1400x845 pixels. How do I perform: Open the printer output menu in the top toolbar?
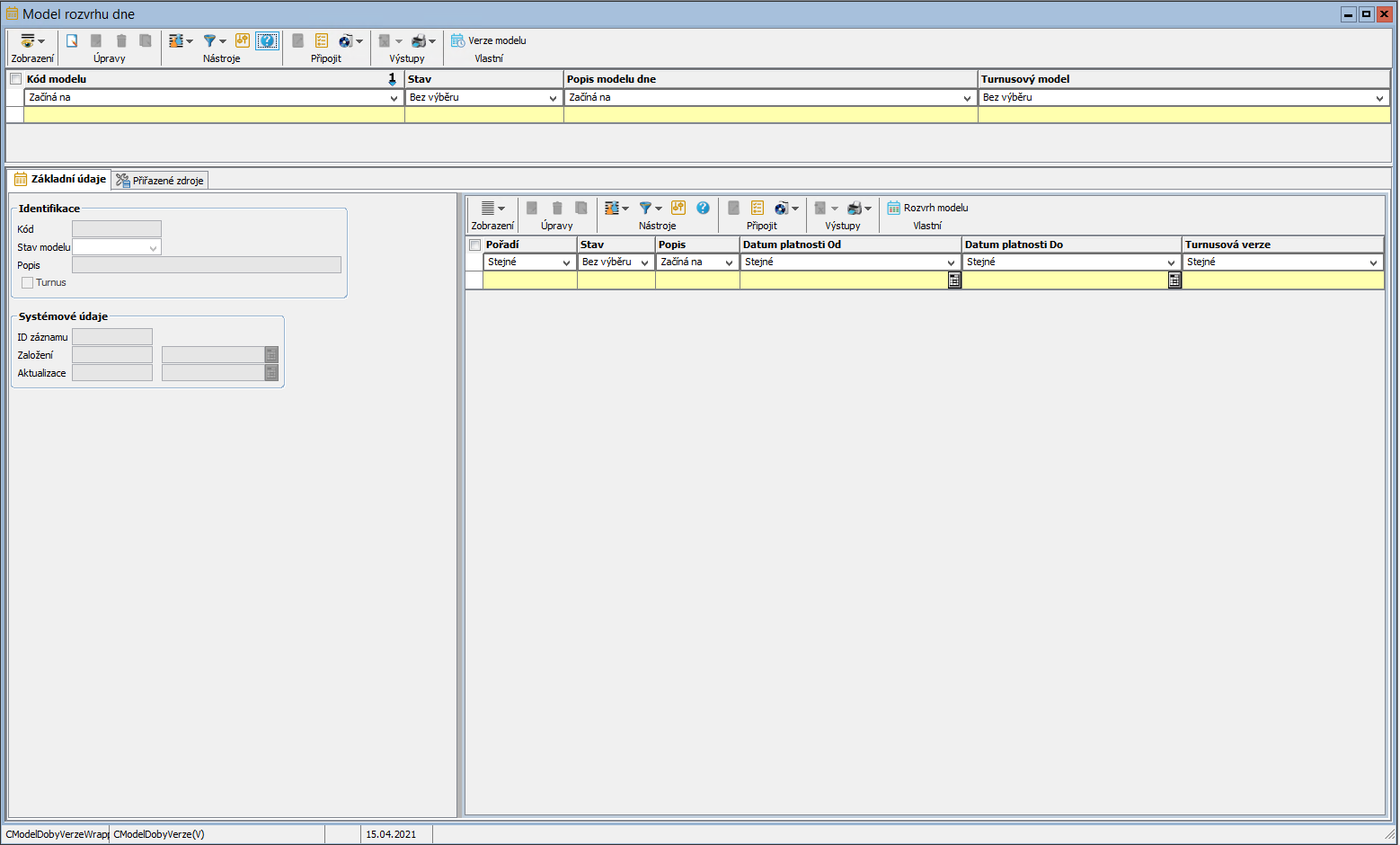point(420,40)
